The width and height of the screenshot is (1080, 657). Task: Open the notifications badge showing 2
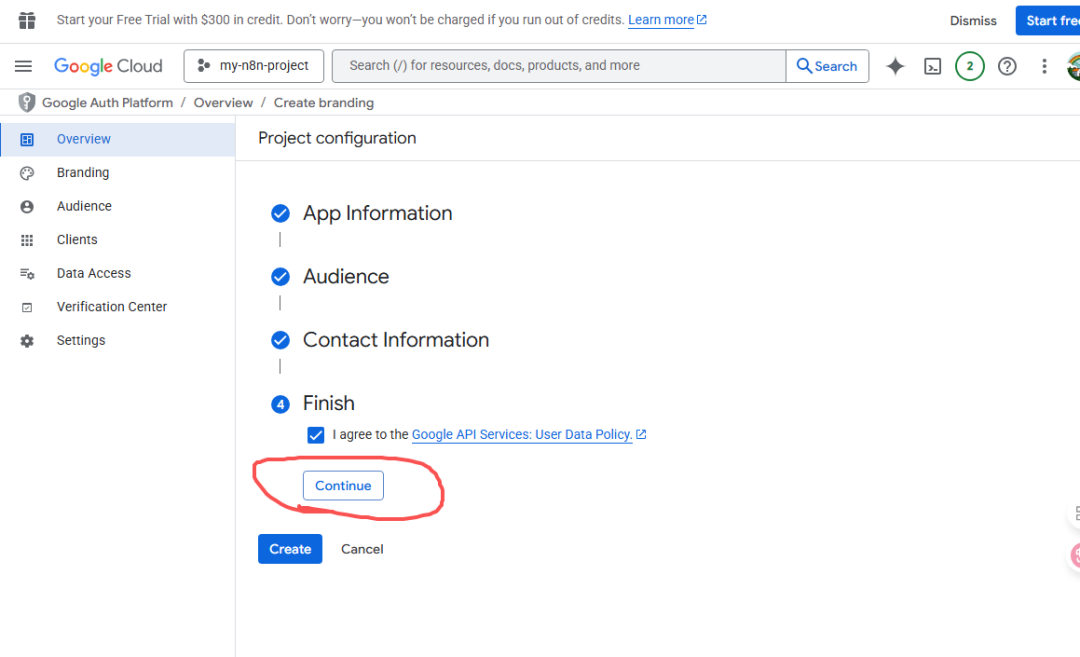[x=969, y=66]
